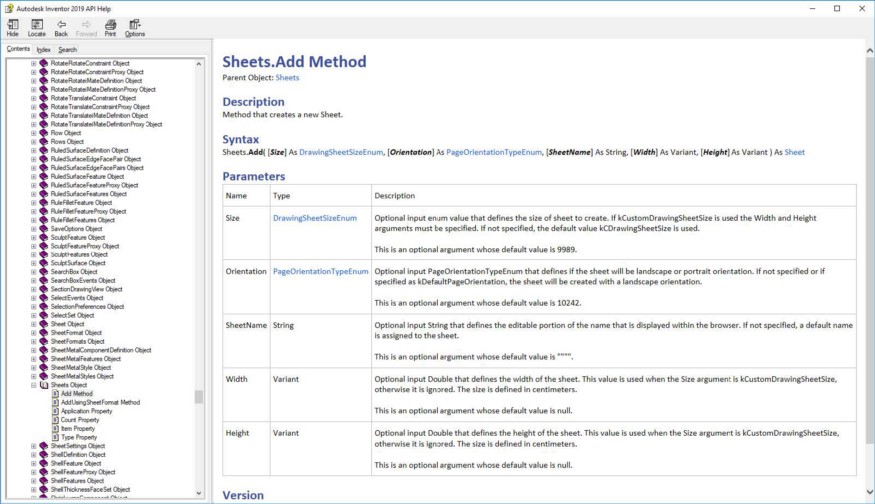Click the Autodesk Inventor help title icon

pyautogui.click(x=9, y=8)
